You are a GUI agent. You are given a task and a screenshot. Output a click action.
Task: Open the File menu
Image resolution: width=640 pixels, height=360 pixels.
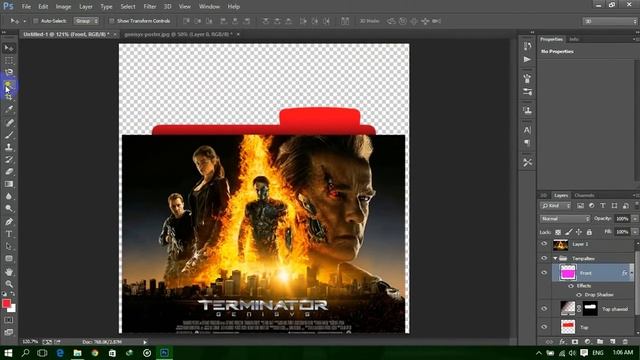click(26, 7)
